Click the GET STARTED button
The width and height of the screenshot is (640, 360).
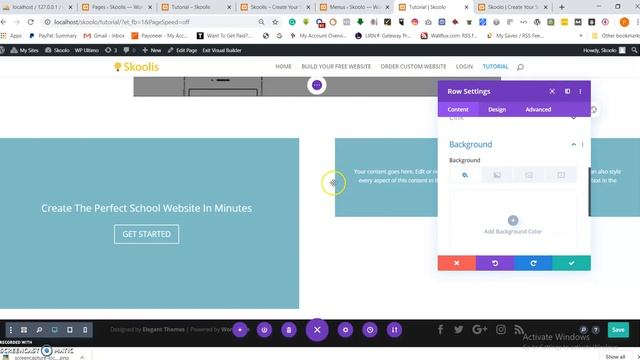coord(147,234)
